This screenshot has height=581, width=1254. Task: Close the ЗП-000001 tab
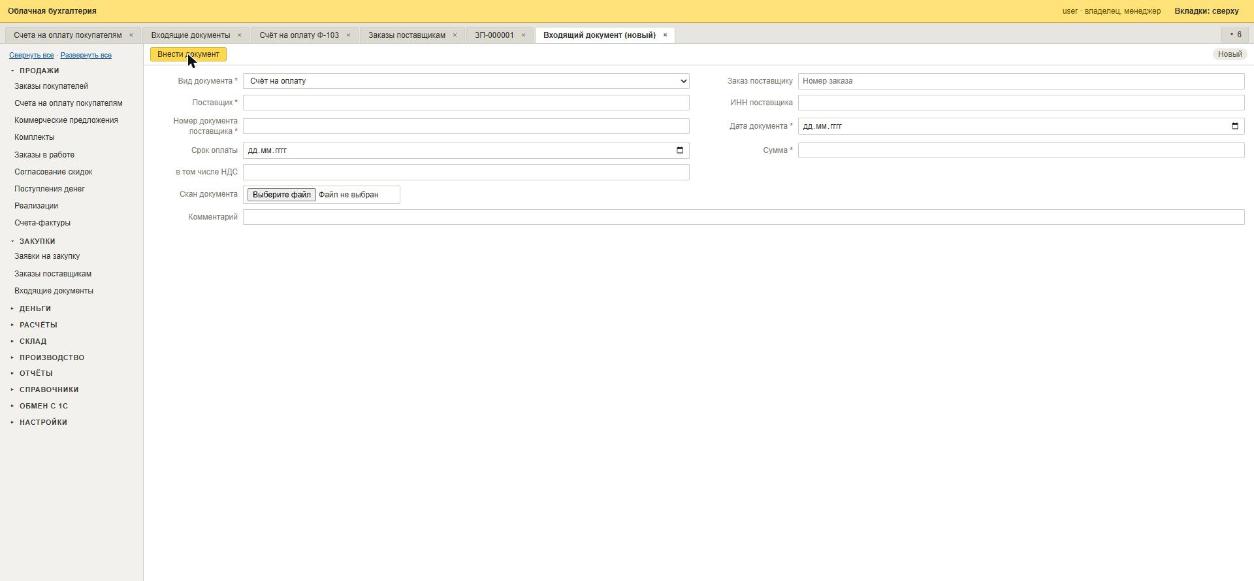(x=523, y=35)
